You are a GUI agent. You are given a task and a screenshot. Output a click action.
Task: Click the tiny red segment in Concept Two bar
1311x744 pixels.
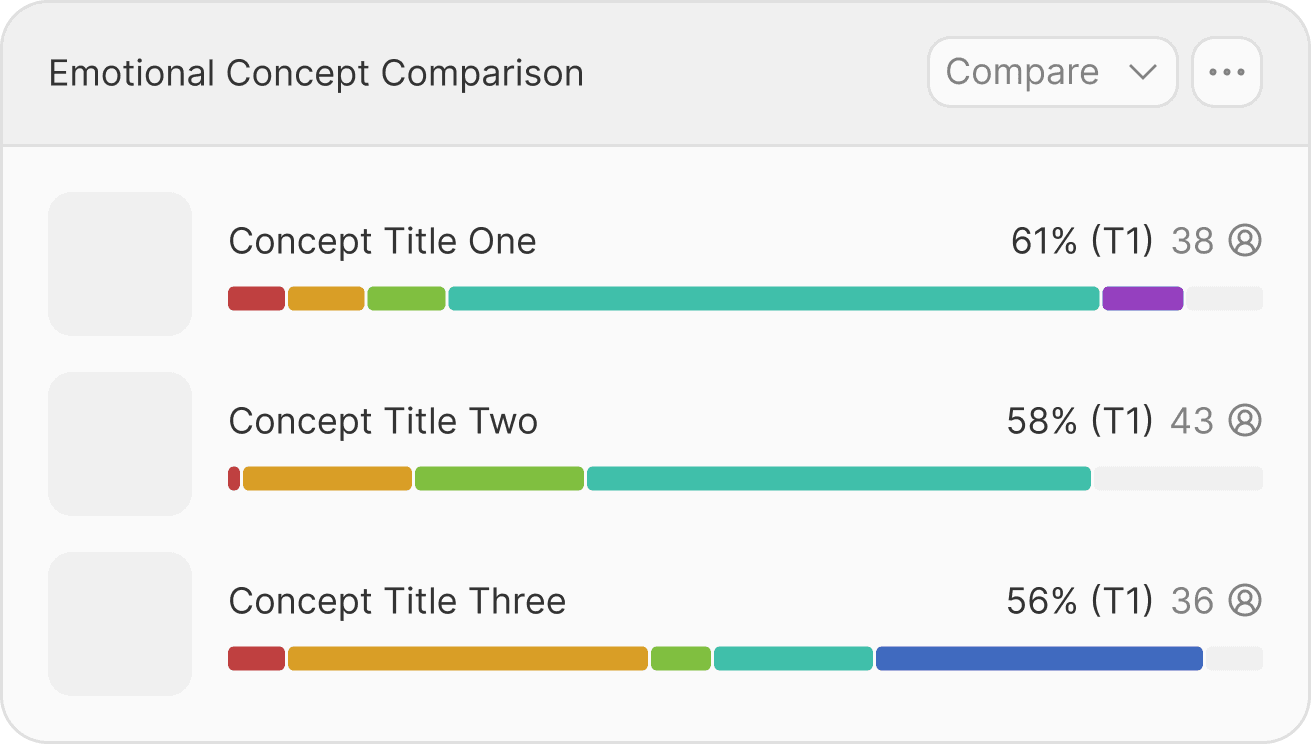[x=234, y=478]
